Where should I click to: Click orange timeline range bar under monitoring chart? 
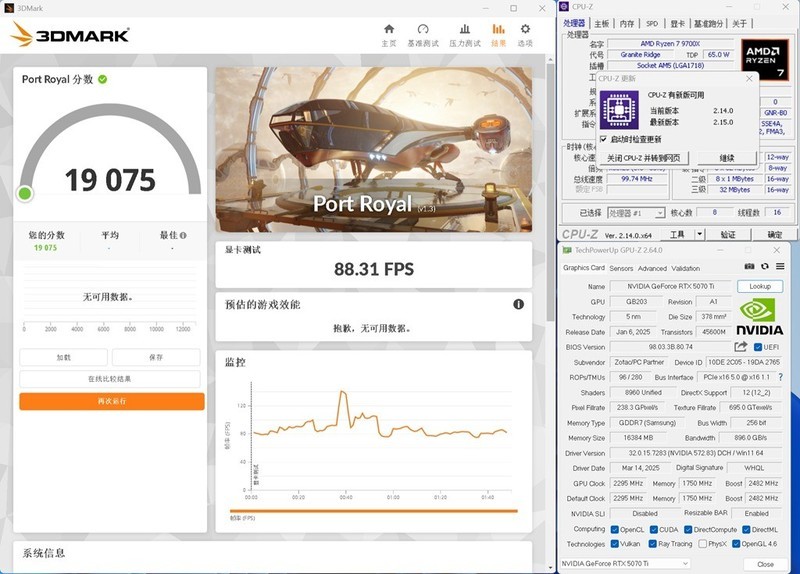click(373, 510)
